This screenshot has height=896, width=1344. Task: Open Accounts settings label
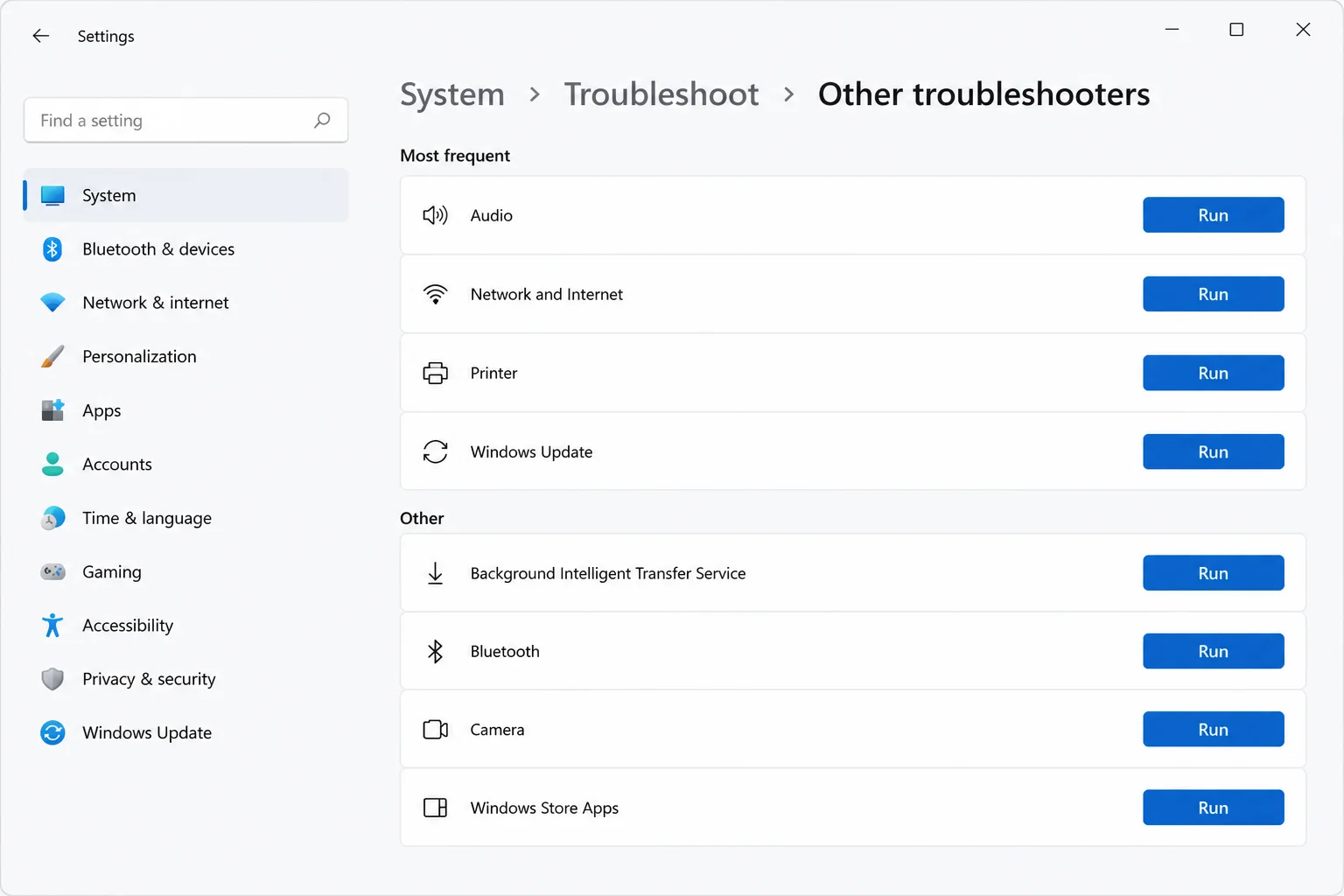[117, 464]
